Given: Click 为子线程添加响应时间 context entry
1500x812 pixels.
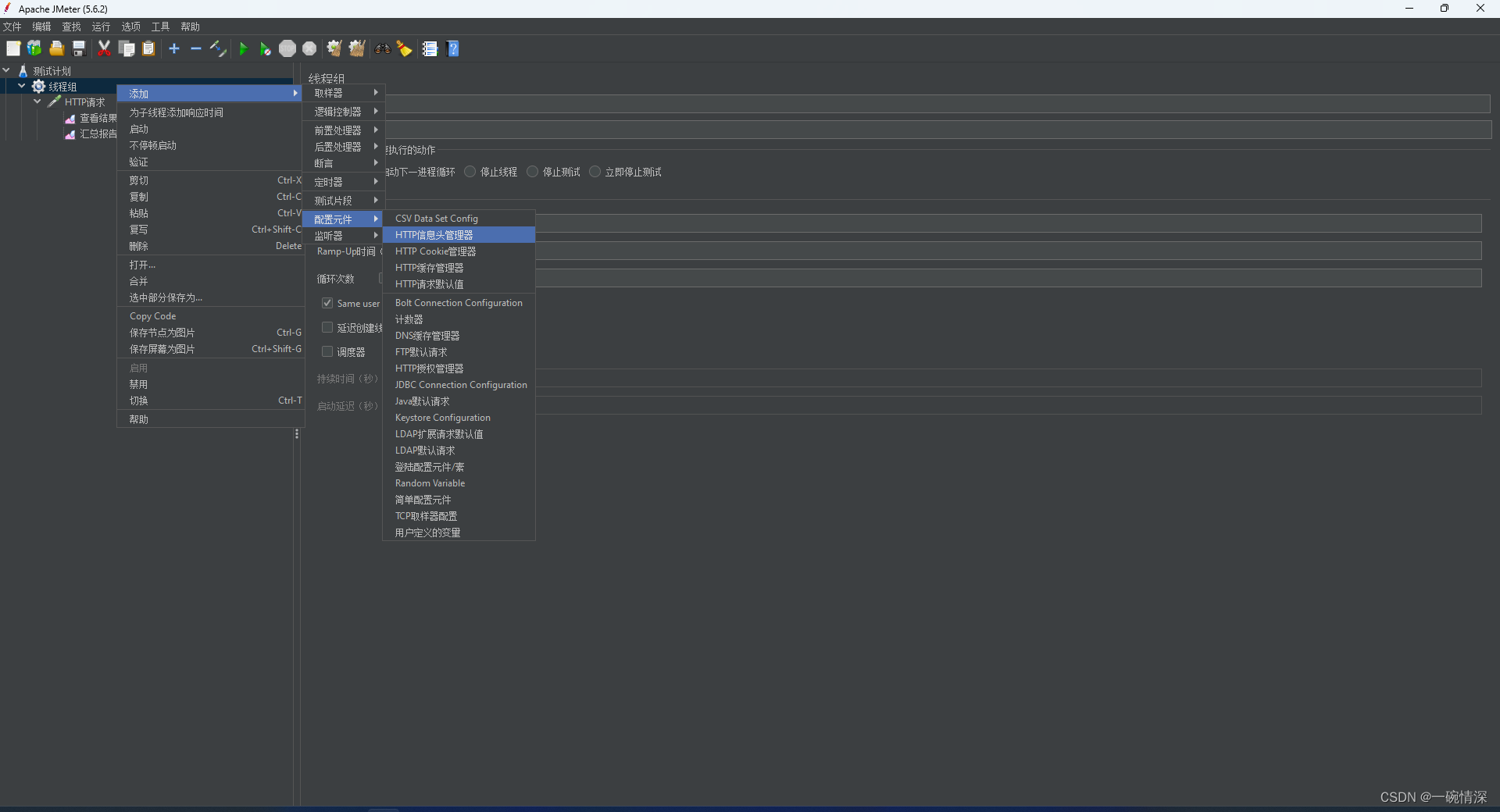Looking at the screenshot, I should tap(210, 112).
